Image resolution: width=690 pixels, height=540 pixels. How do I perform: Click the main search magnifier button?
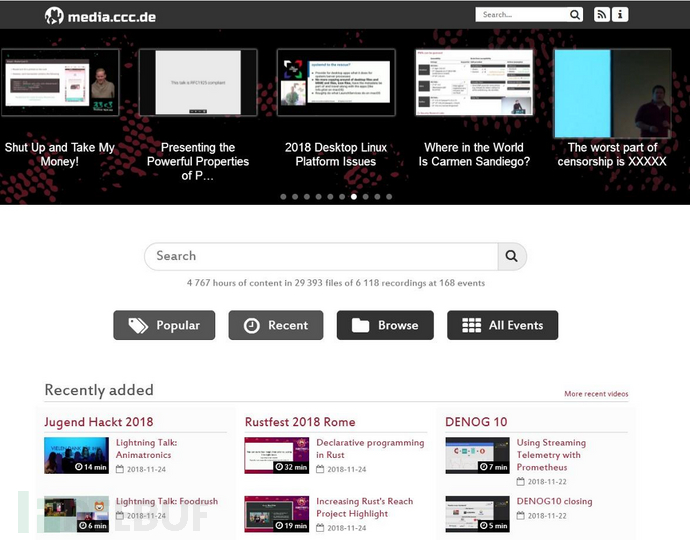(511, 256)
